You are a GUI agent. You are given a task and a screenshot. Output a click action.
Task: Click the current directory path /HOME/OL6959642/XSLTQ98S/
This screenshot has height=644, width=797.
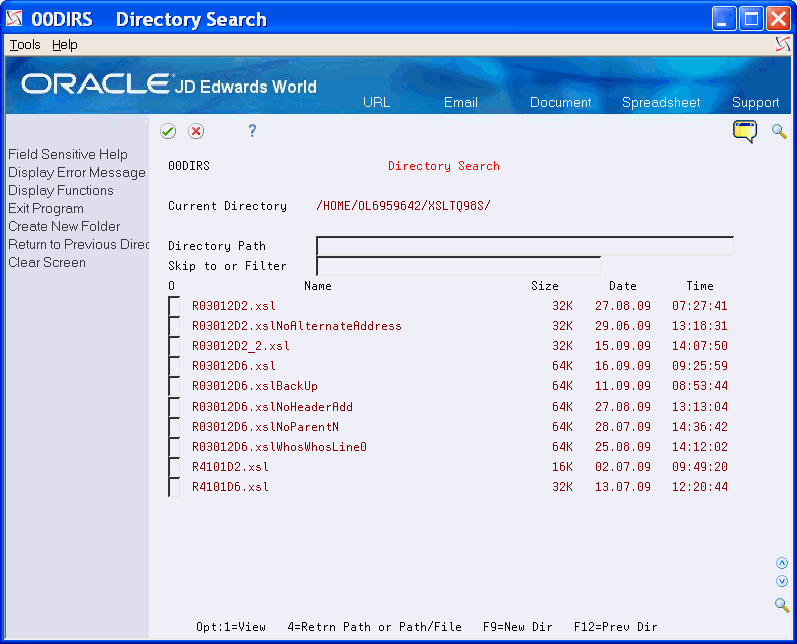click(404, 206)
